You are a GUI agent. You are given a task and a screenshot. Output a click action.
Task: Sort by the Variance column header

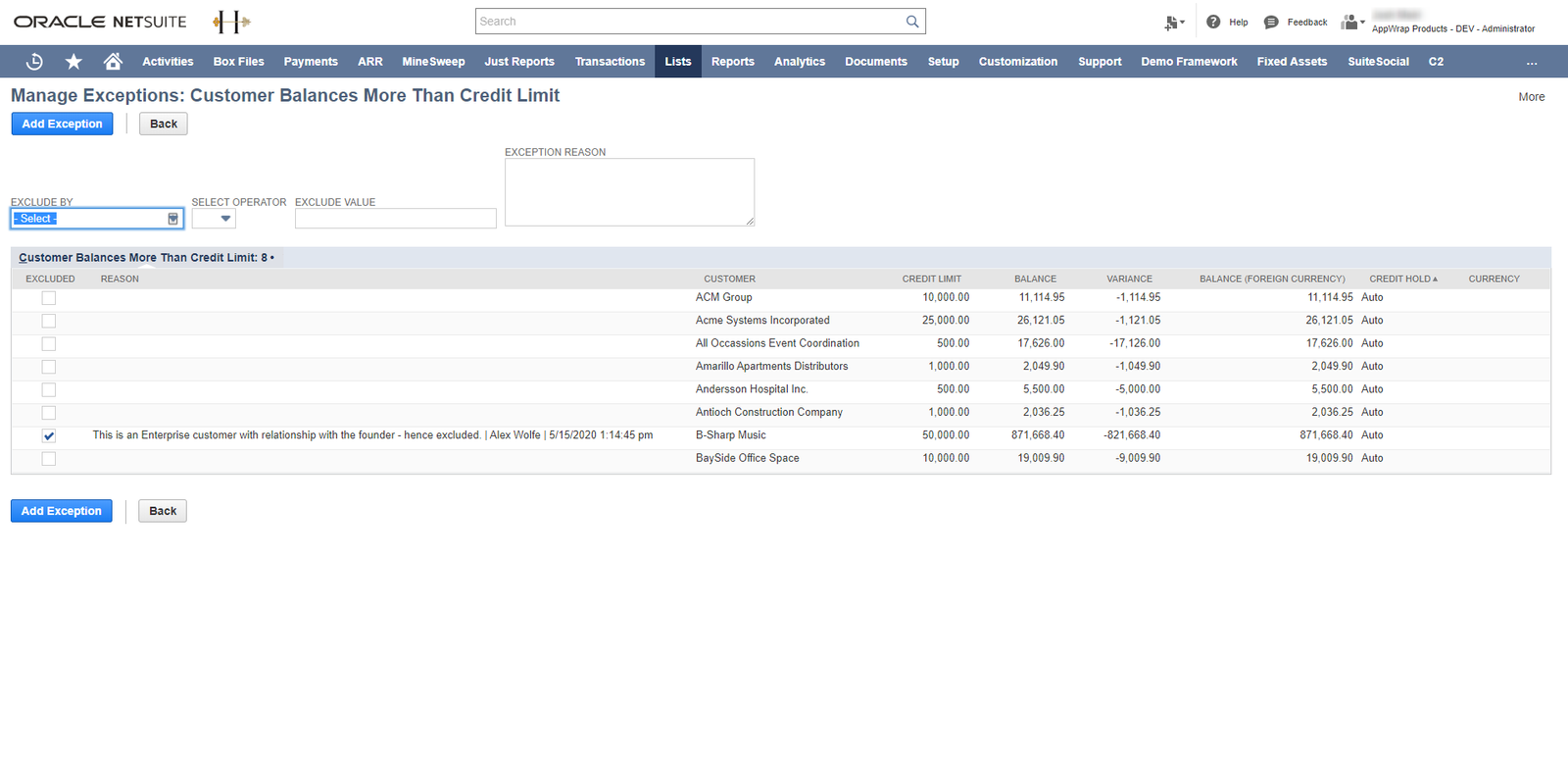tap(1129, 279)
